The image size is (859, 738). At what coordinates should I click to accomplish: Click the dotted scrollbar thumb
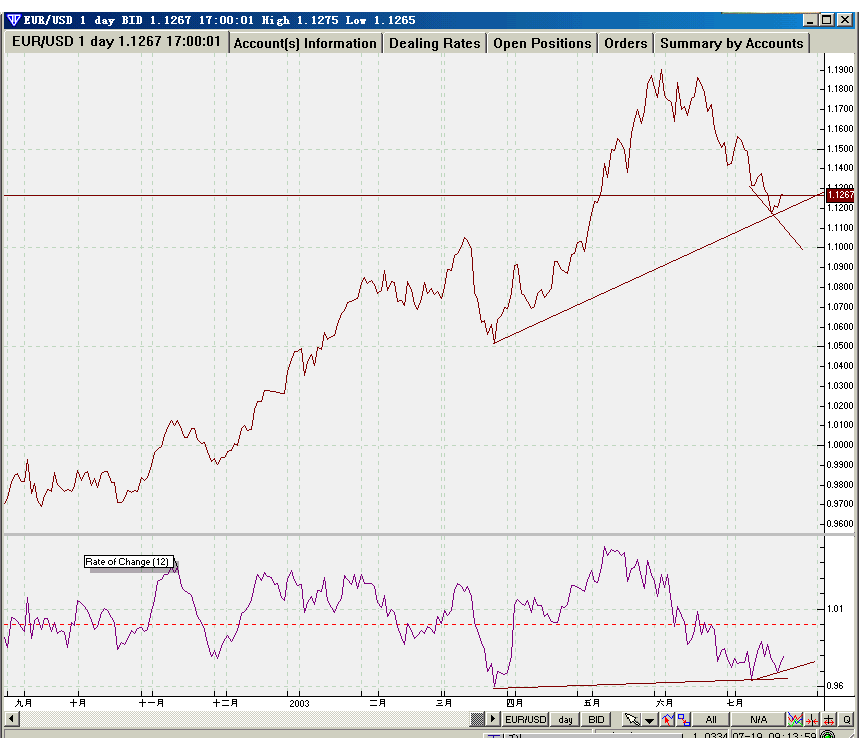click(x=478, y=718)
